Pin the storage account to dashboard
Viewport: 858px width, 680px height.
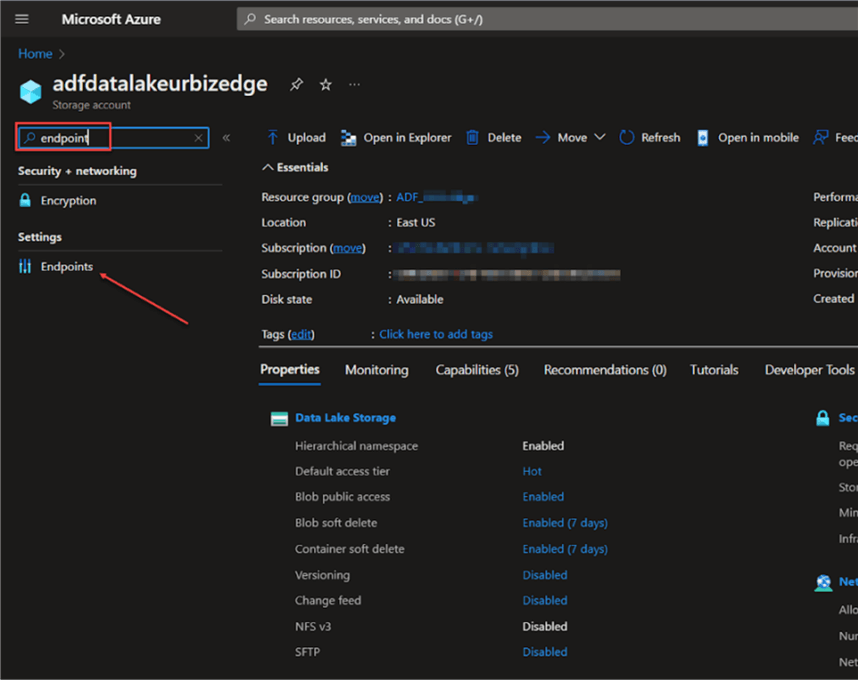296,84
